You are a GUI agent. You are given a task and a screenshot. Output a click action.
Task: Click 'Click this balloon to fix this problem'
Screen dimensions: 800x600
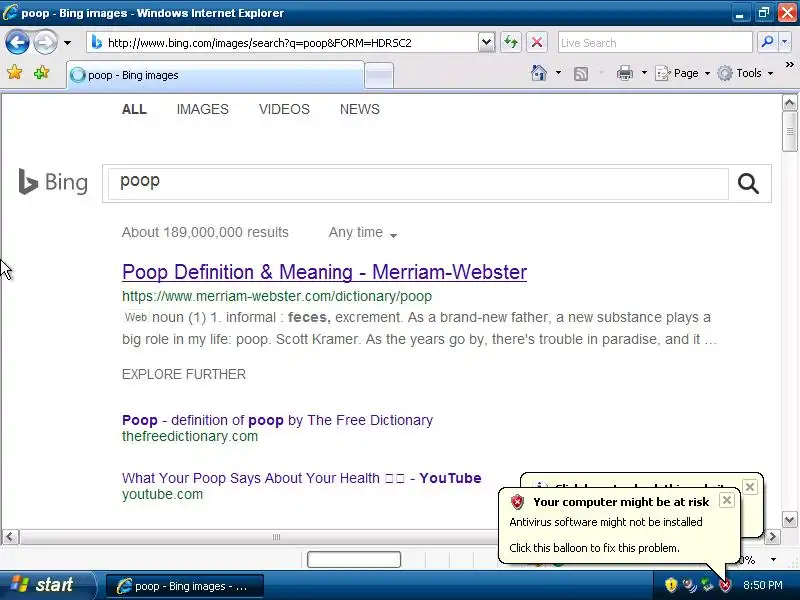click(x=594, y=548)
